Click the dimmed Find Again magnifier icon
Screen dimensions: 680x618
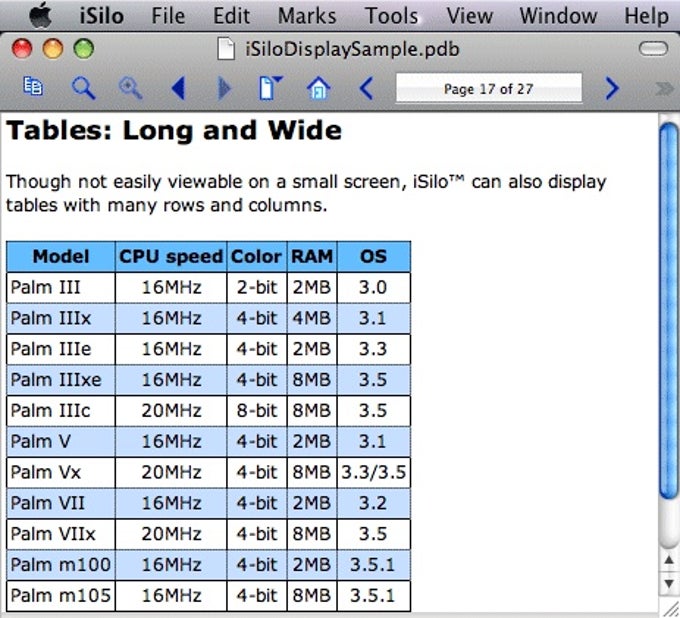click(130, 88)
